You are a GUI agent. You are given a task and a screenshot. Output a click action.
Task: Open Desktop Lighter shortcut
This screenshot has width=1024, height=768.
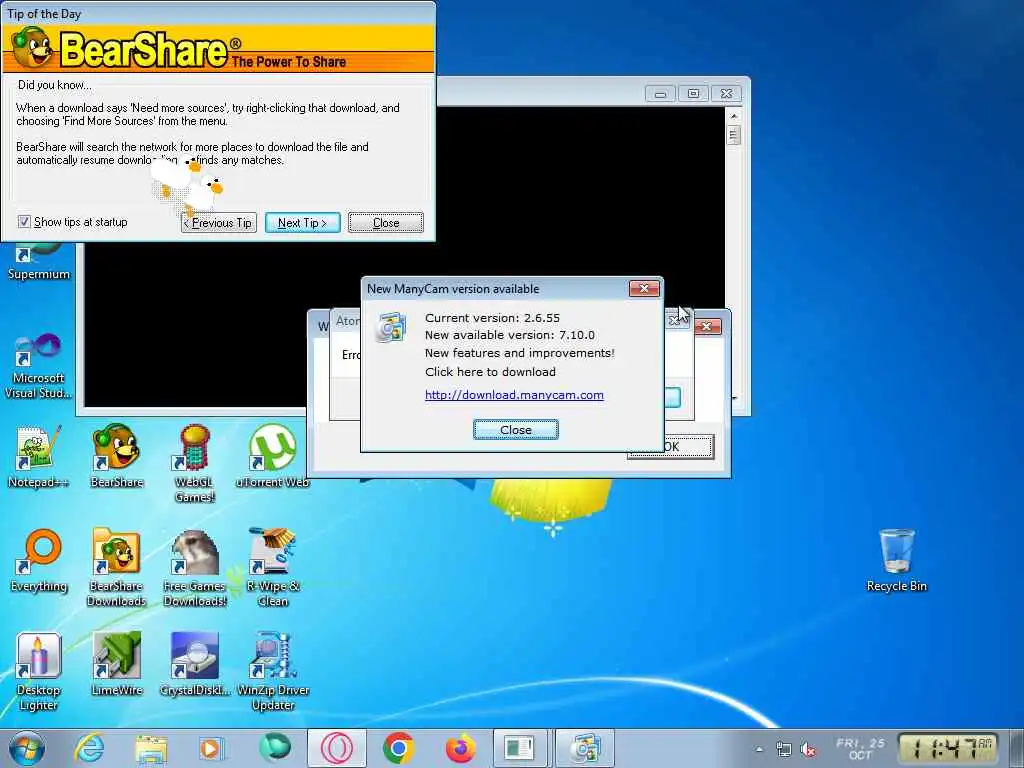point(39,671)
